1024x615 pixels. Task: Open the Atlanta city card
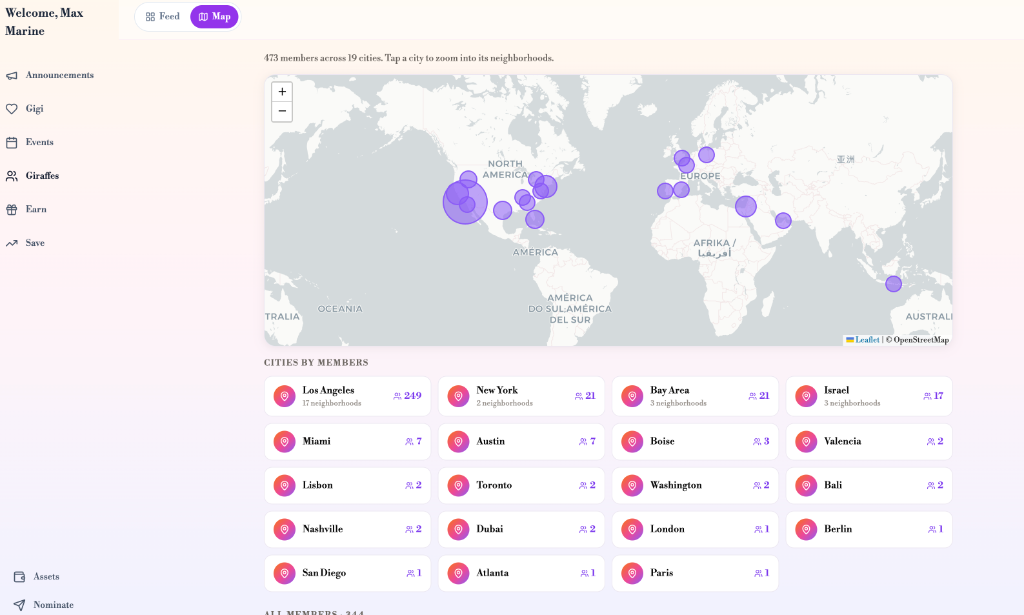521,573
